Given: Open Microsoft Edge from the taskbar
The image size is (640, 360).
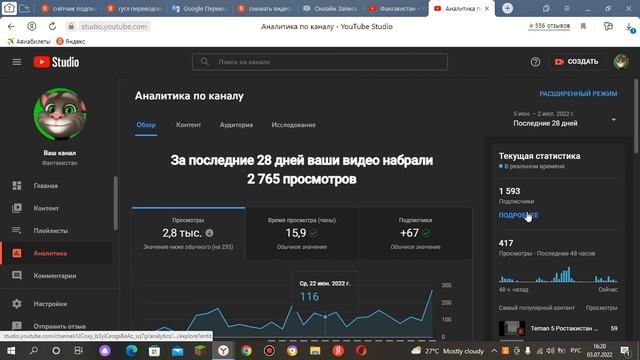Looking at the screenshot, I should pos(131,351).
